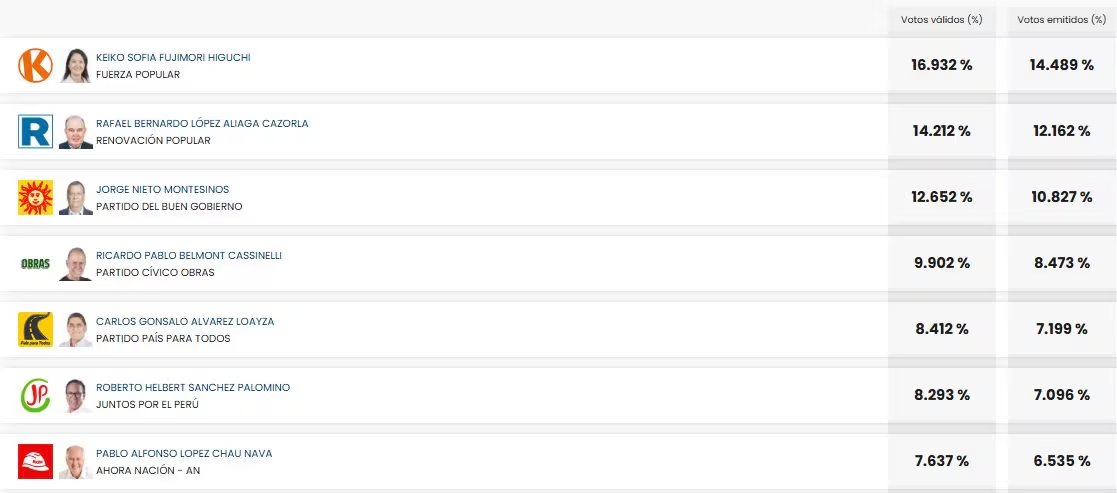Open Rafael López Aliaga's candidate photo
This screenshot has width=1117, height=493.
tap(75, 132)
